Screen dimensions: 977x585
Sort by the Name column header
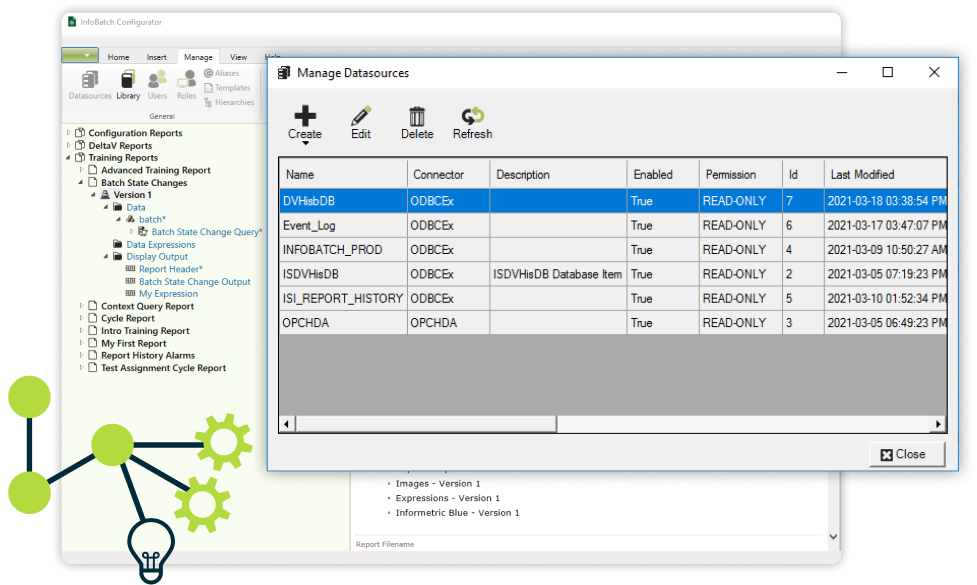point(343,174)
